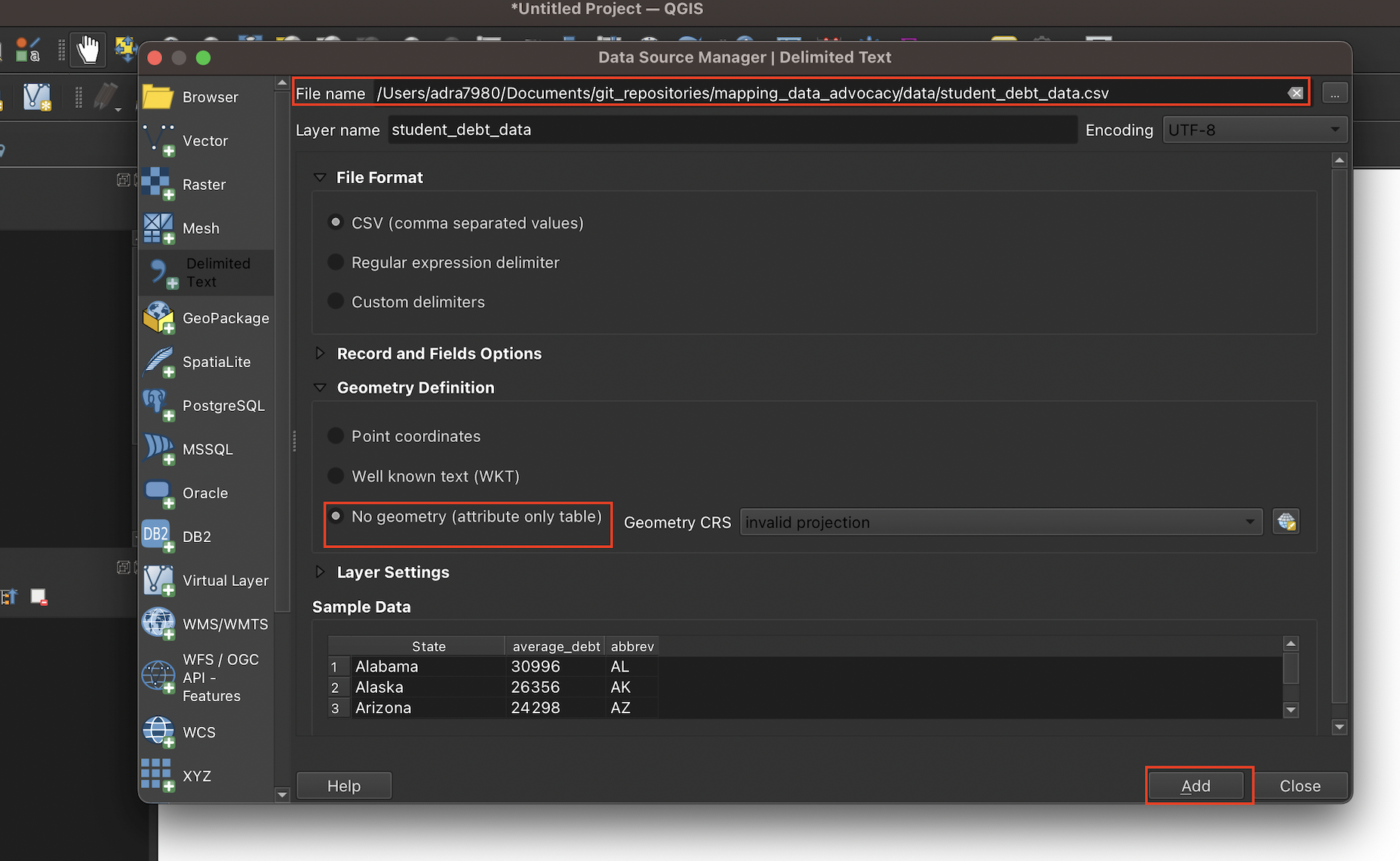Click the Oracle database icon
The height and width of the screenshot is (861, 1400).
pos(158,493)
